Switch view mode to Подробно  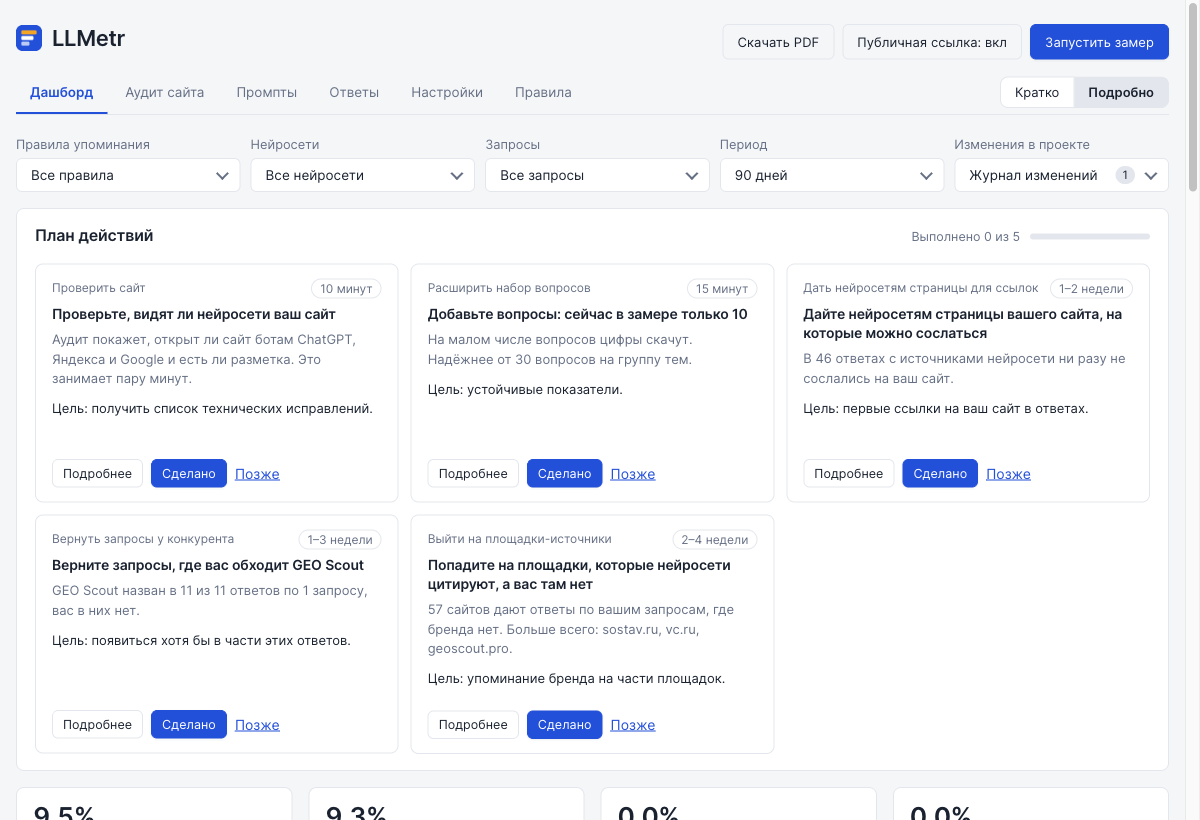1121,92
